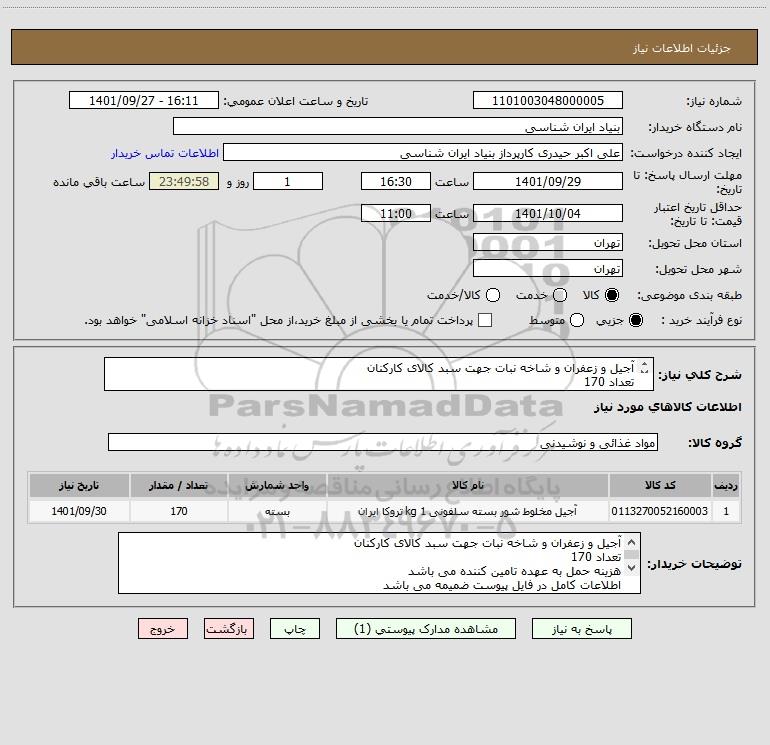Click the واحد شمارش column header
770x745 pixels.
(277, 485)
